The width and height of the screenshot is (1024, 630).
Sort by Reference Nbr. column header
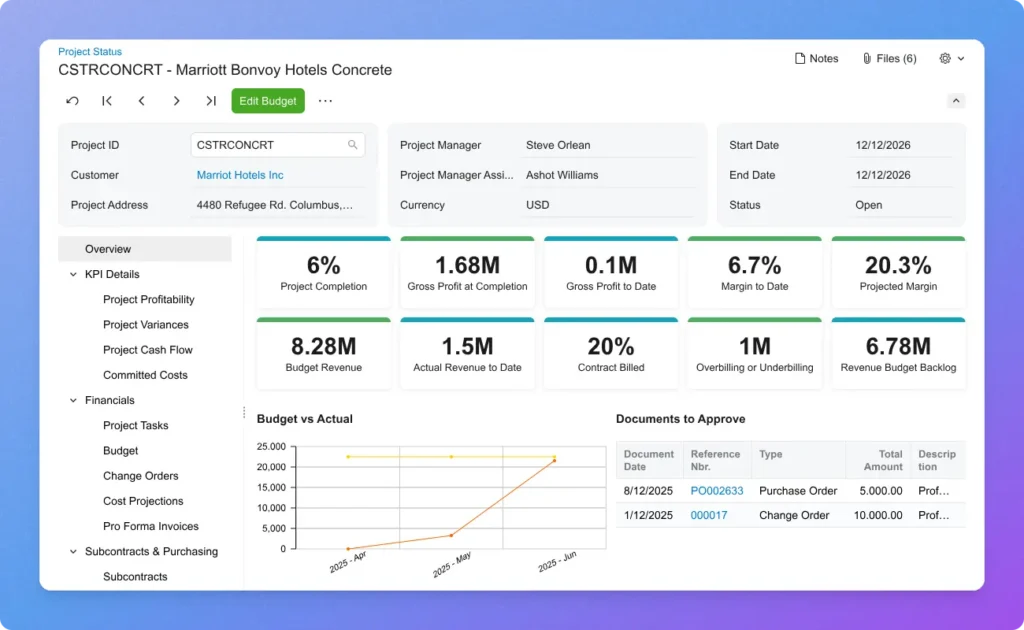717,460
